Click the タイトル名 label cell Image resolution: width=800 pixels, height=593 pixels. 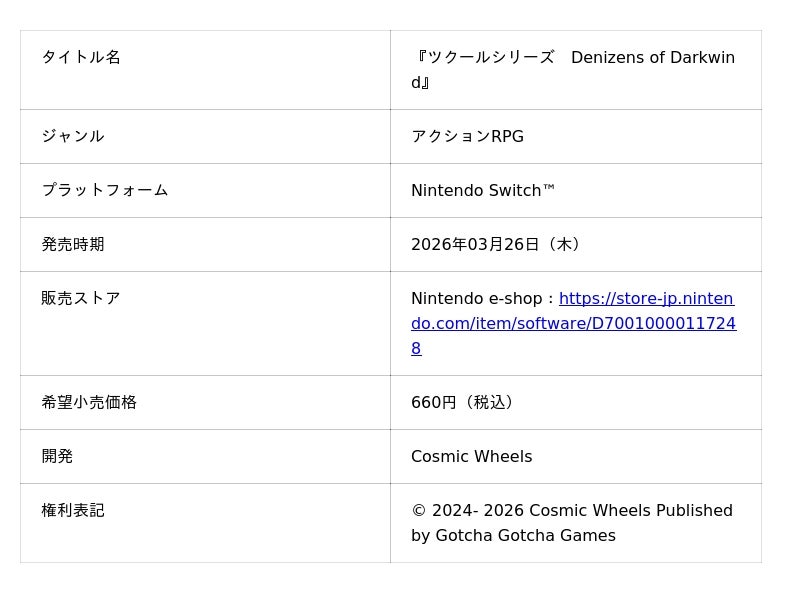click(x=81, y=57)
